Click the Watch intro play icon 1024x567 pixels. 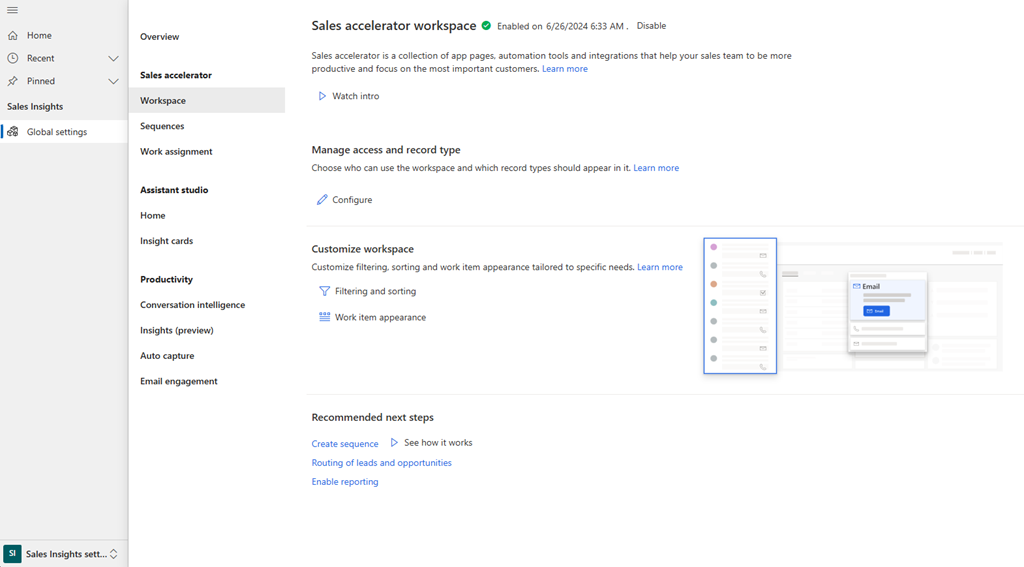(x=322, y=96)
